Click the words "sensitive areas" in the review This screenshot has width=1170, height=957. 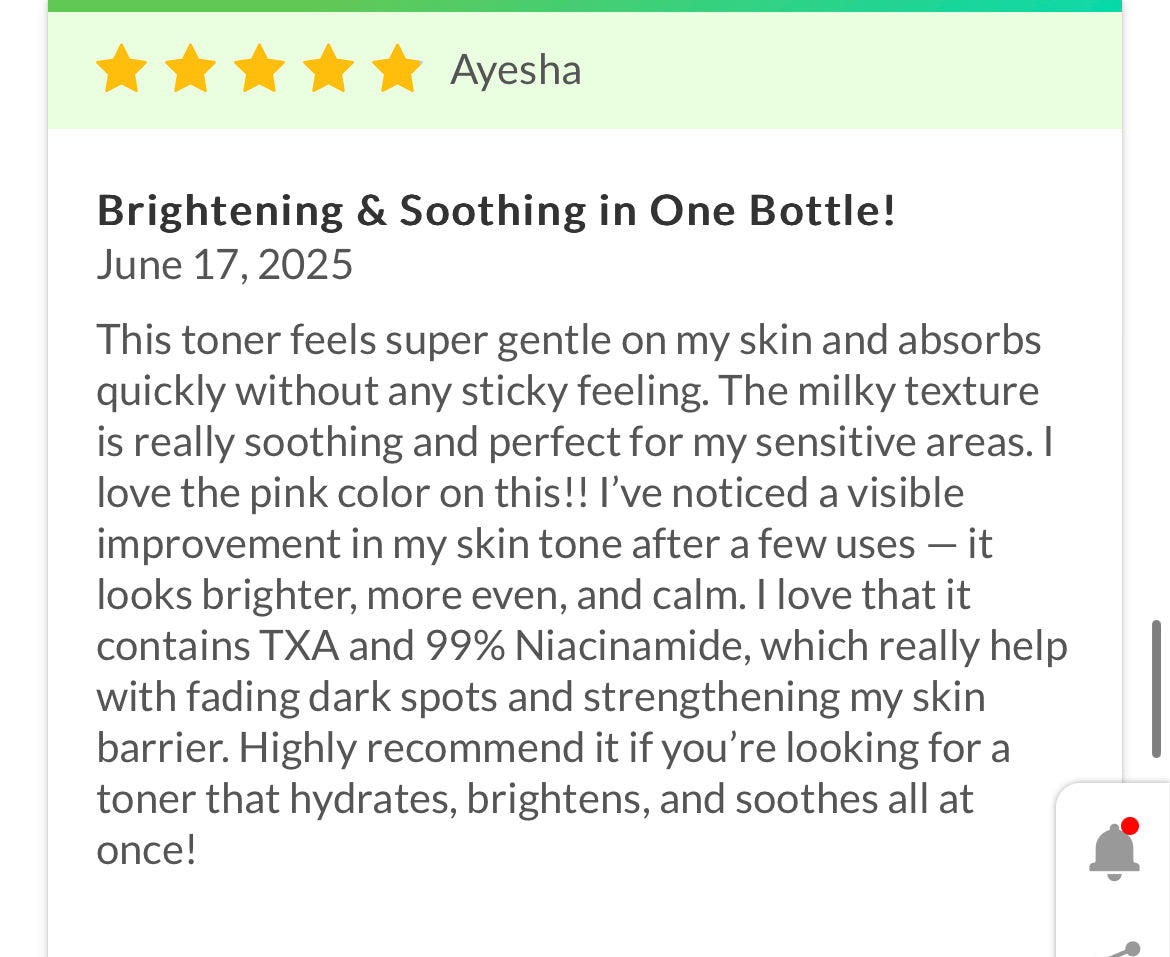[892, 442]
